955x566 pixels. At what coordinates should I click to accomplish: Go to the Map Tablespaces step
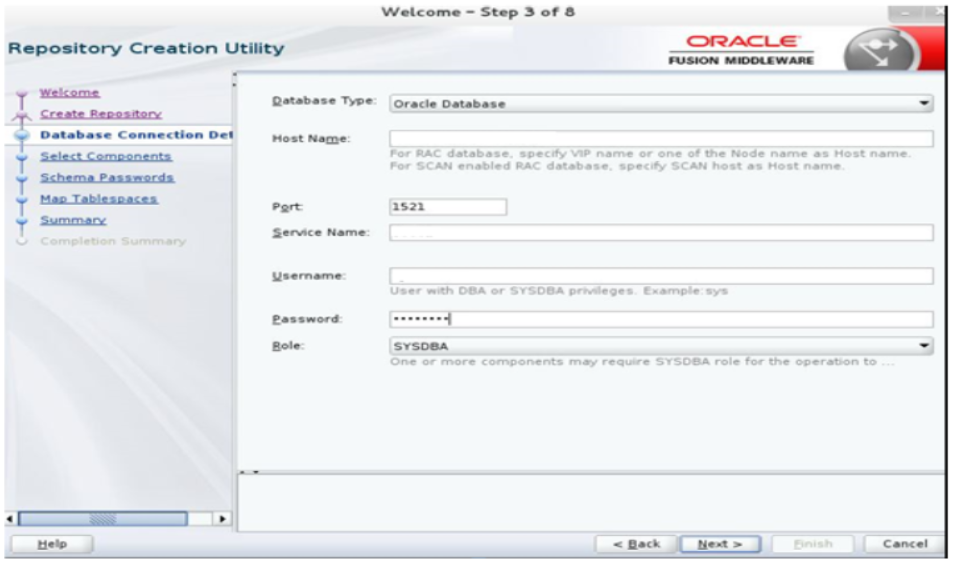coord(99,199)
